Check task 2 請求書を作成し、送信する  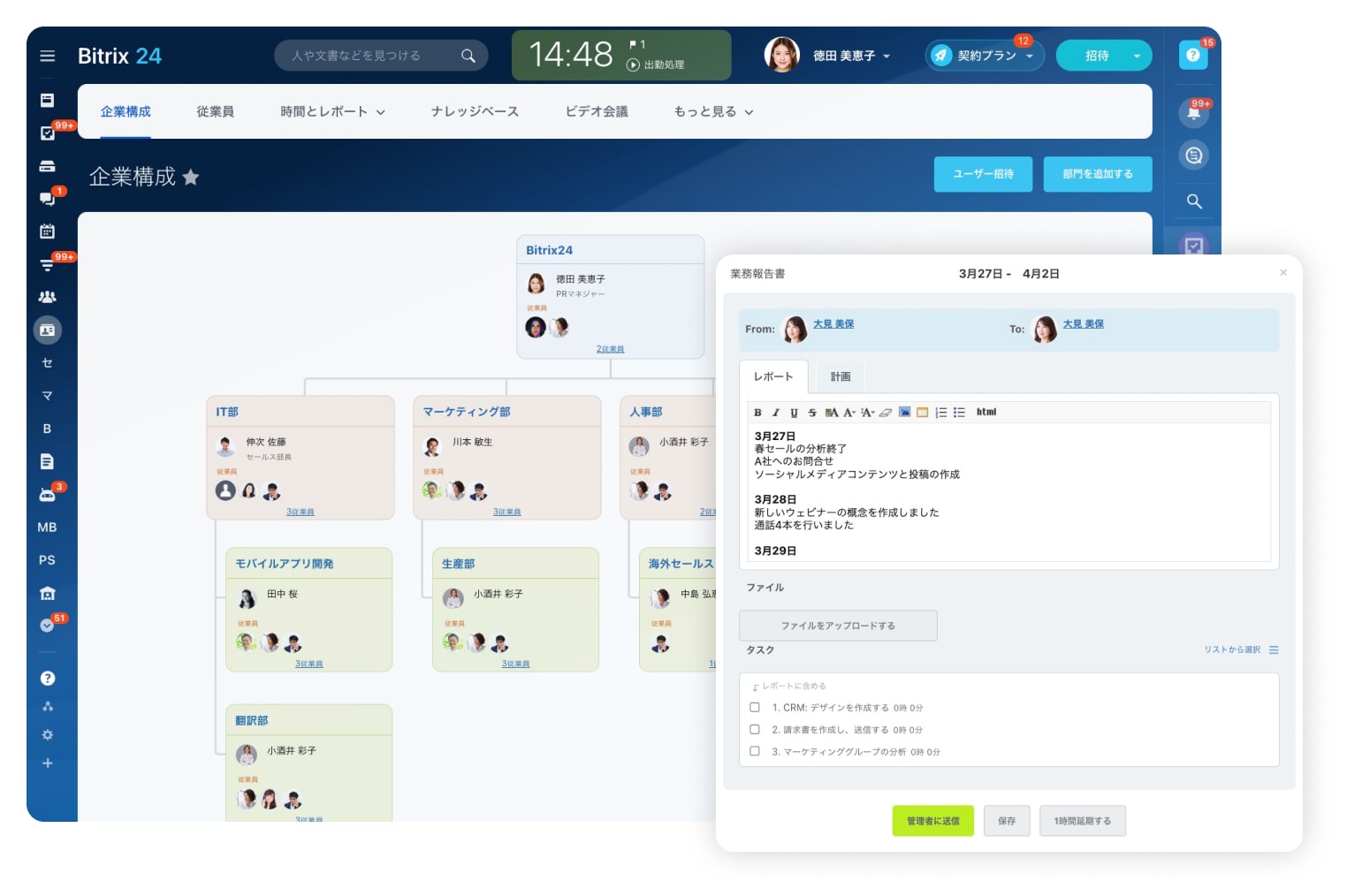click(755, 729)
